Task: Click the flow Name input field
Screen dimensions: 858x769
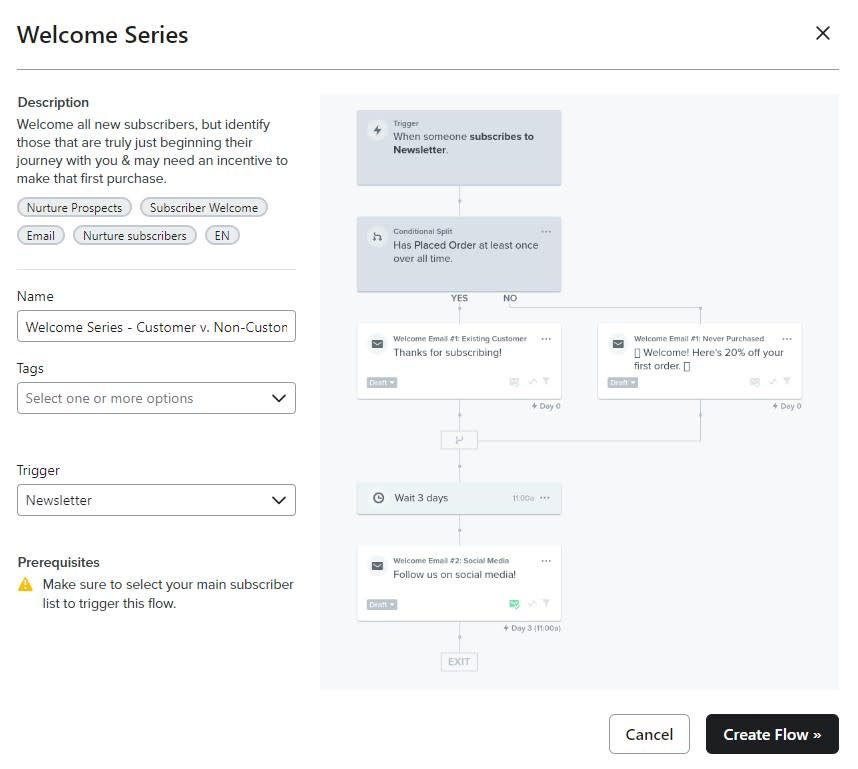Action: coord(156,327)
